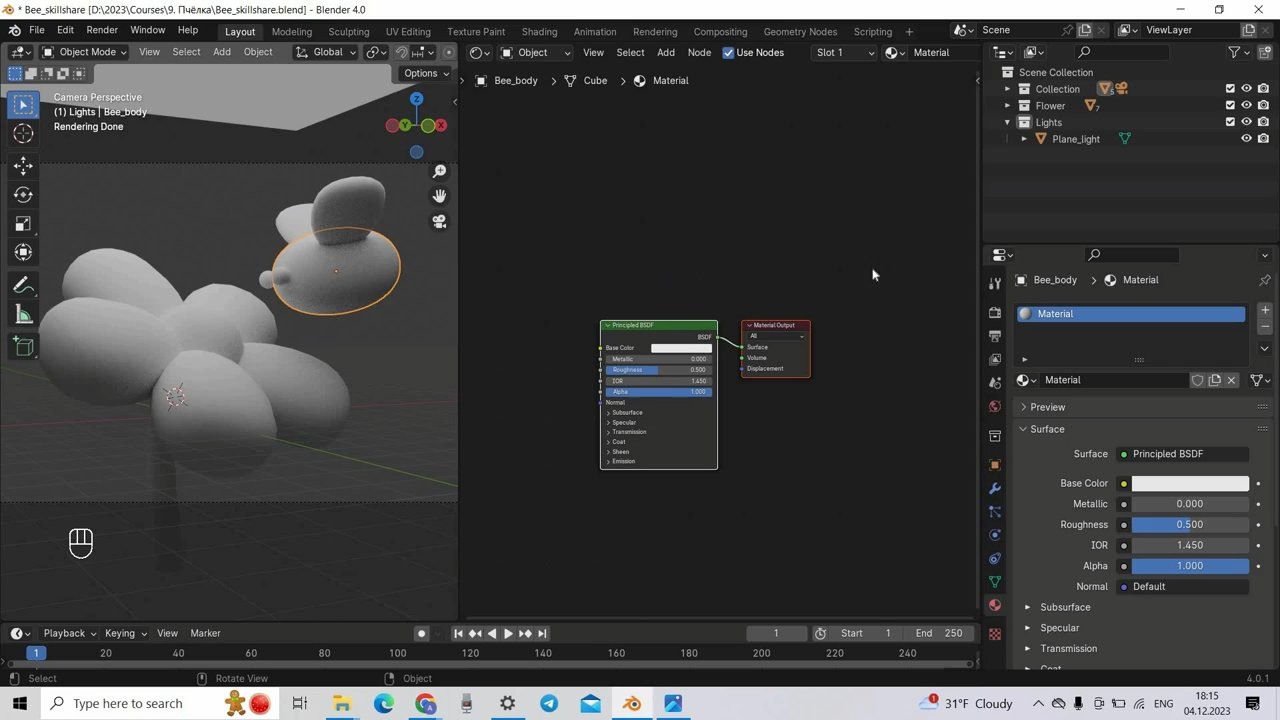Click the Measure tool icon
The height and width of the screenshot is (720, 1280).
(x=23, y=316)
